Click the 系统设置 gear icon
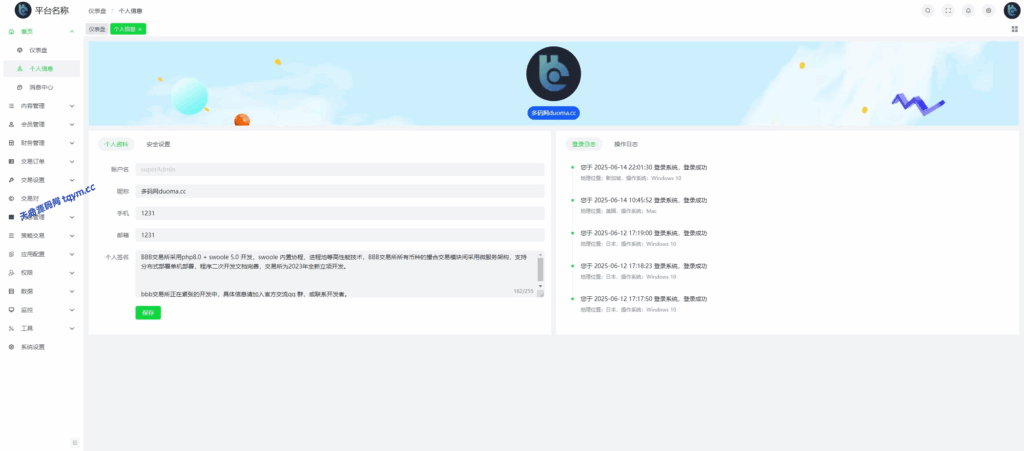Viewport: 1024px width, 451px height. [11, 347]
